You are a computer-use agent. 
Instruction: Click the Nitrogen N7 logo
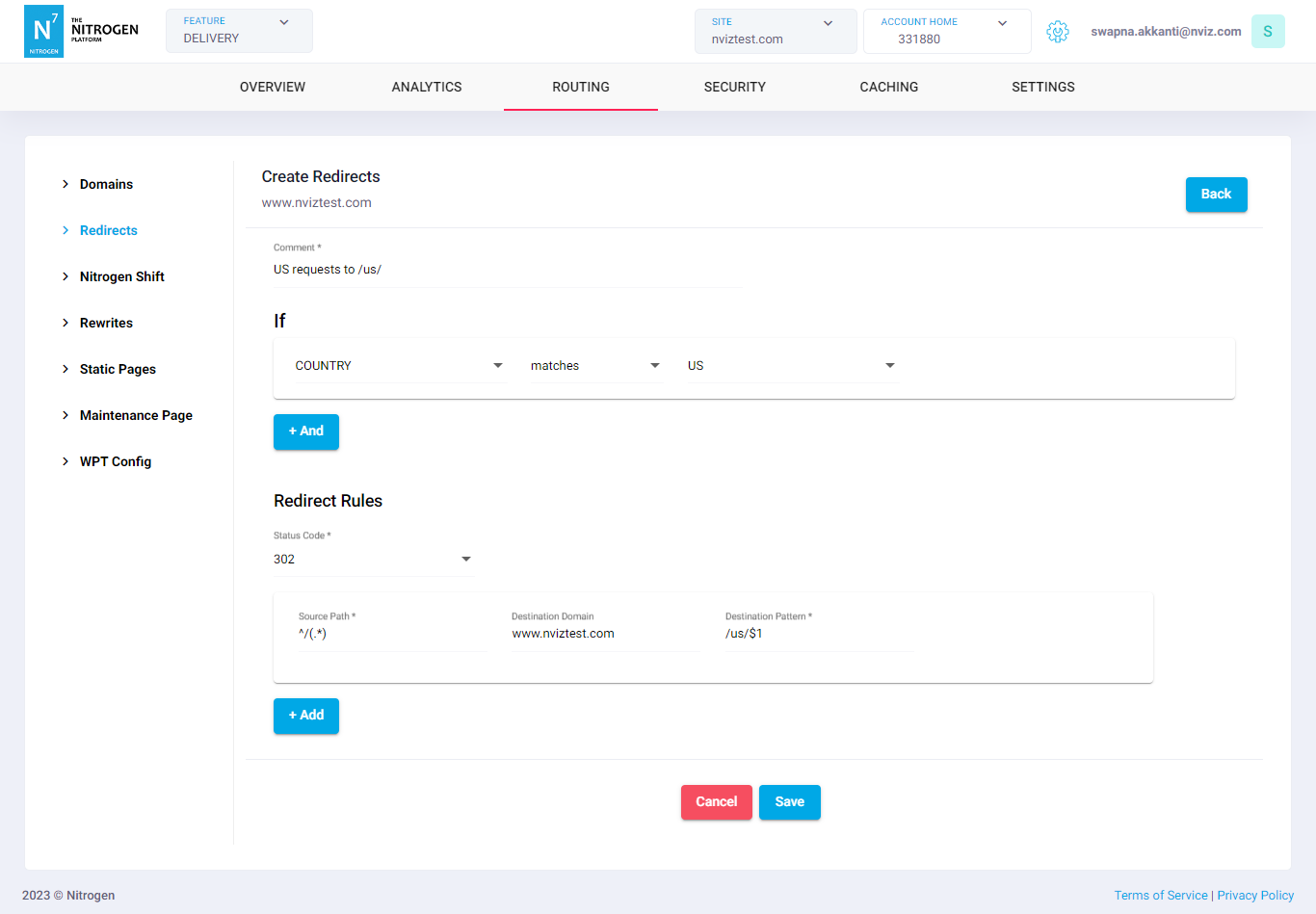(x=82, y=31)
